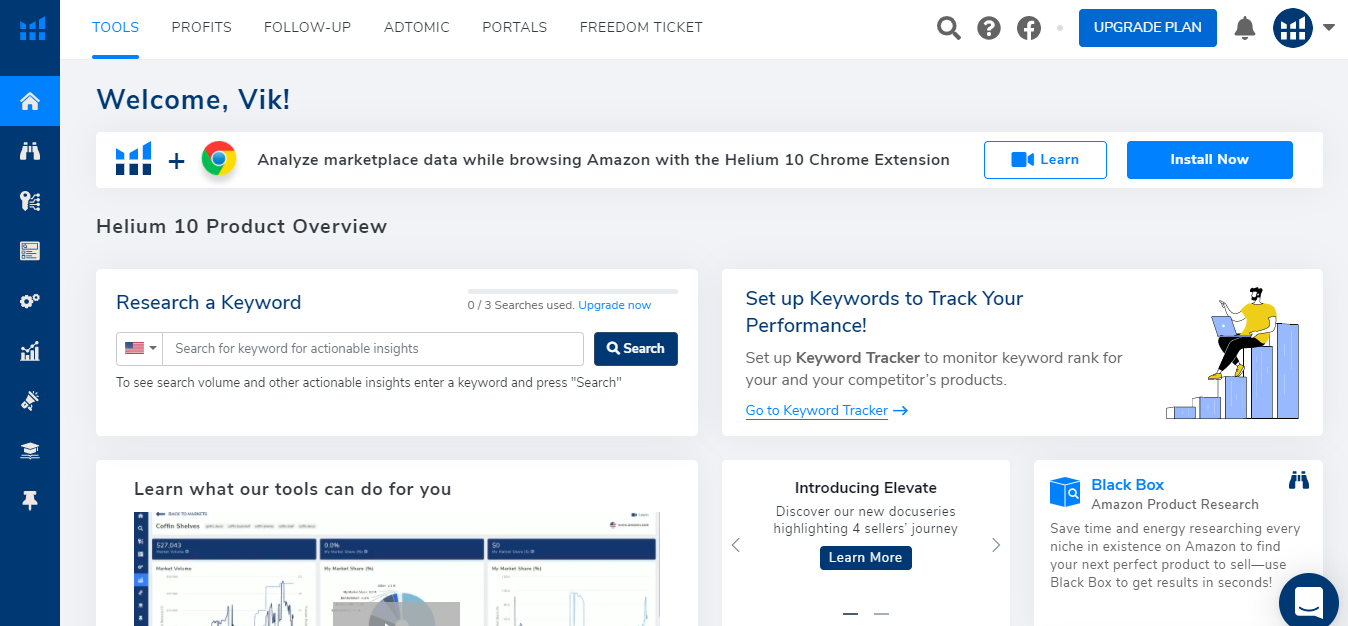Open the chat support bubble

click(x=1310, y=603)
